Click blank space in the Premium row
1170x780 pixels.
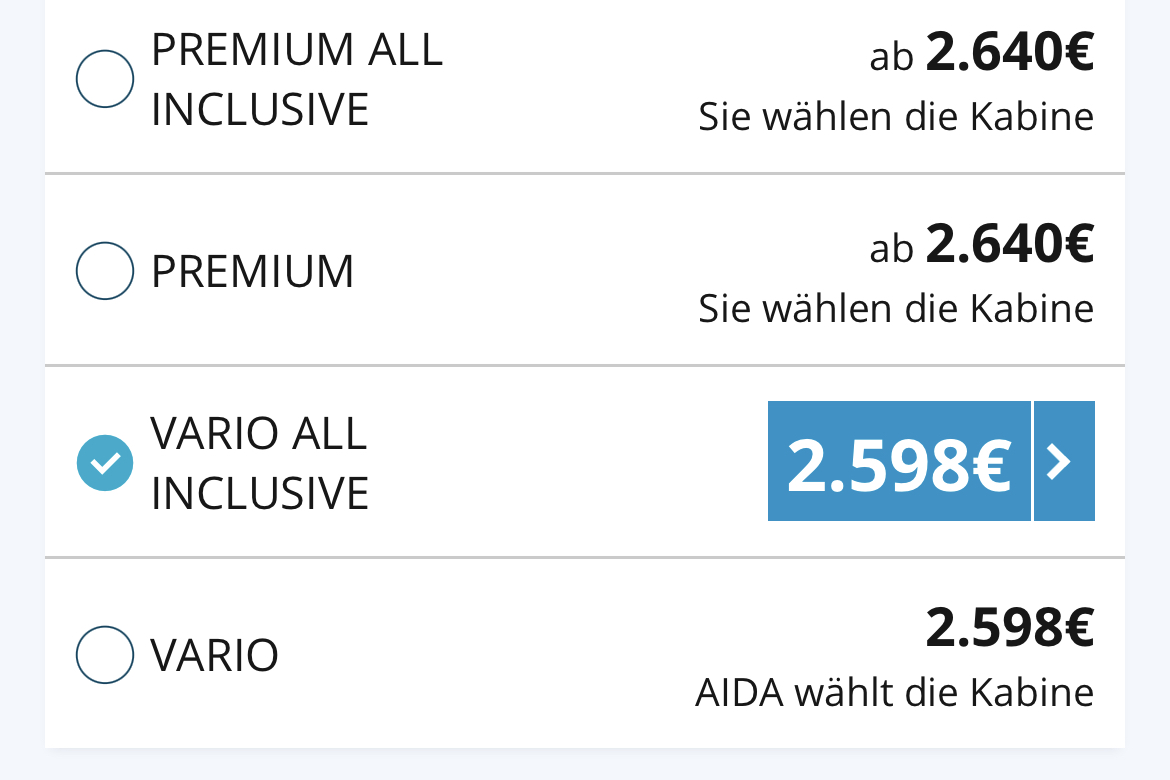[522, 271]
